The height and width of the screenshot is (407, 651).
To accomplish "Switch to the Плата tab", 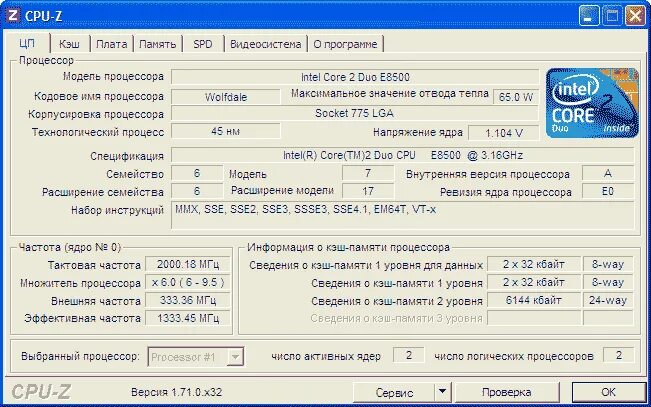I will (x=112, y=44).
